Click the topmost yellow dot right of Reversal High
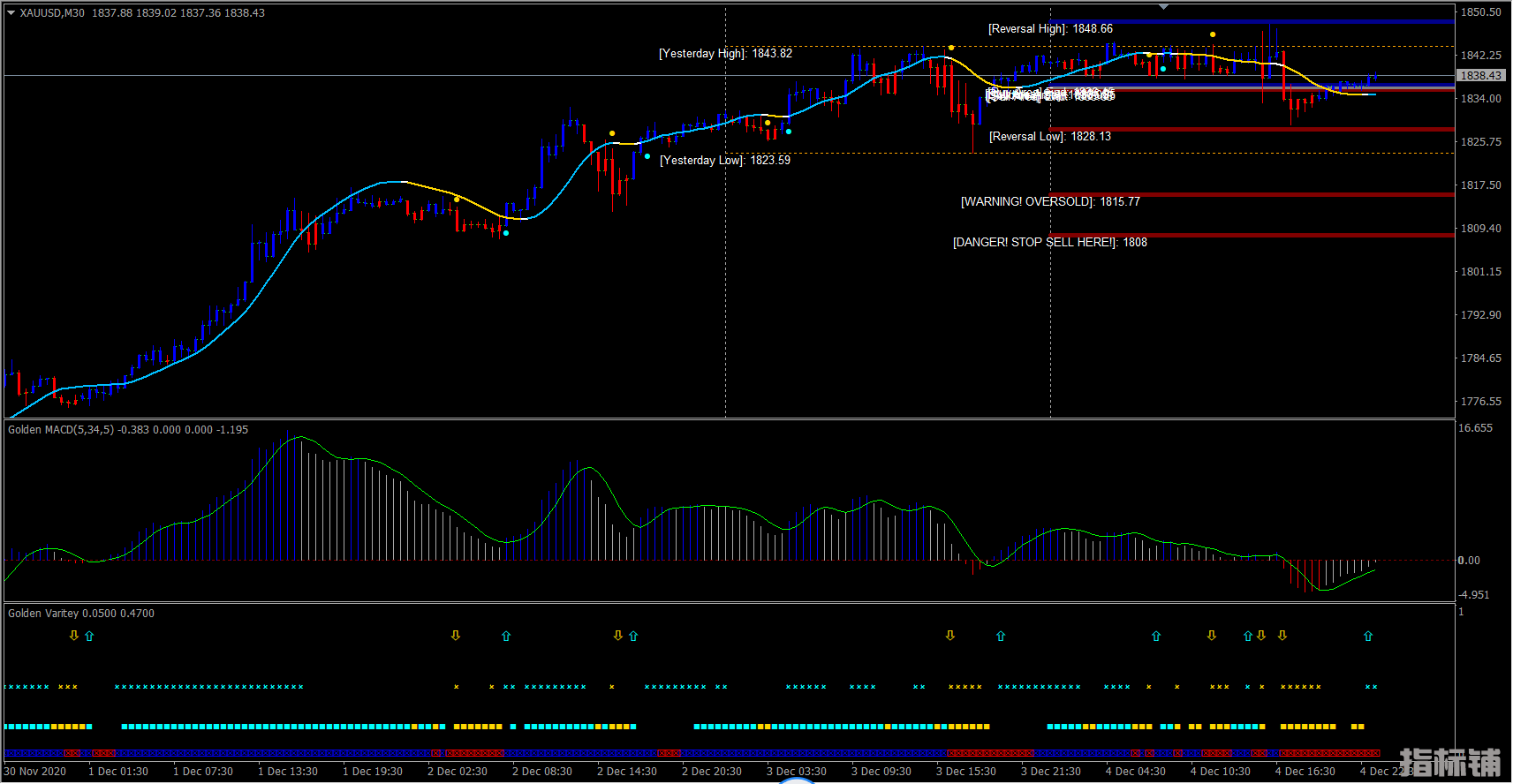Image resolution: width=1513 pixels, height=784 pixels. pos(1213,34)
